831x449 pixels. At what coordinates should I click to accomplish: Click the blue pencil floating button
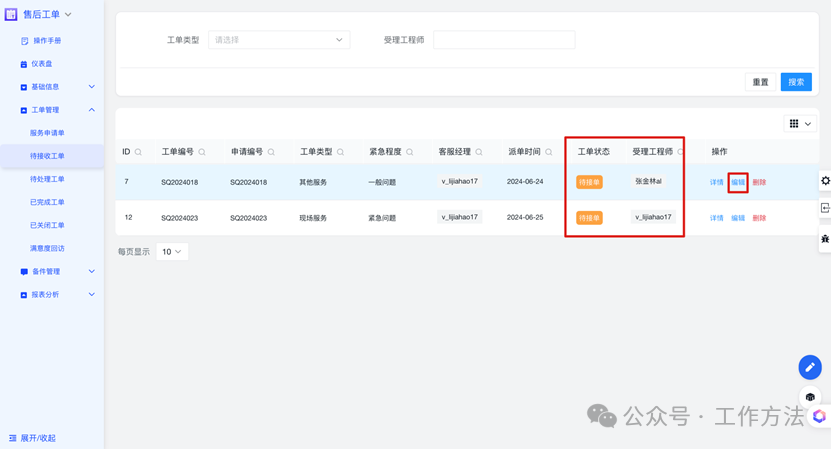click(810, 367)
